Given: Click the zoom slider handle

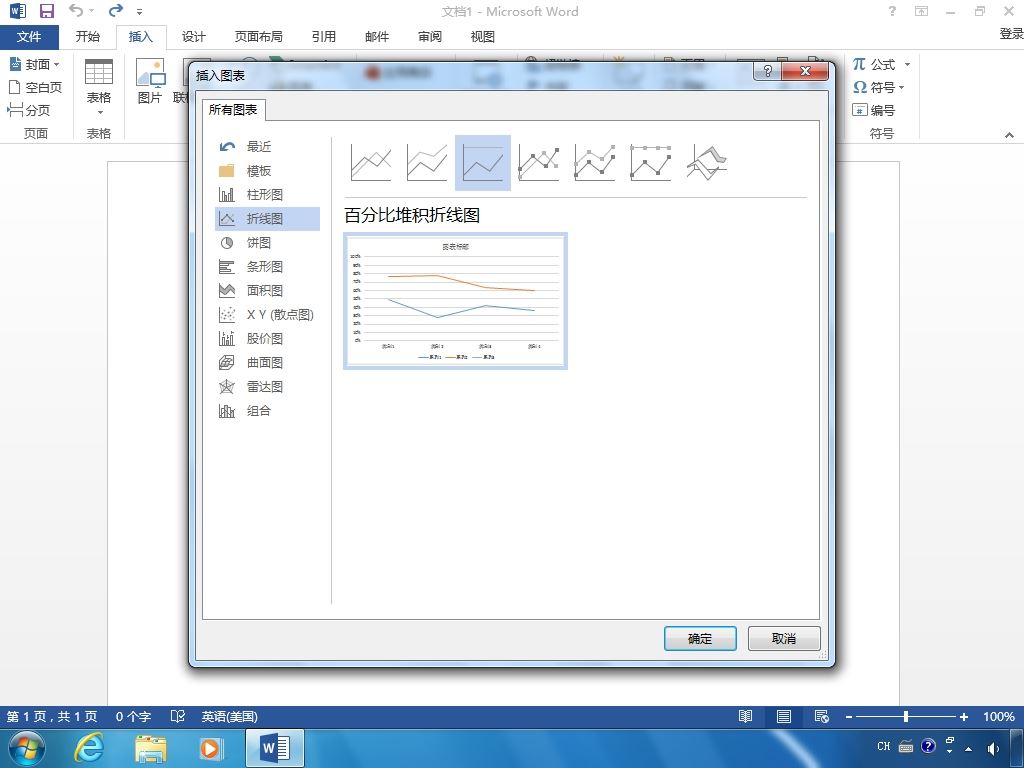Looking at the screenshot, I should tap(906, 716).
